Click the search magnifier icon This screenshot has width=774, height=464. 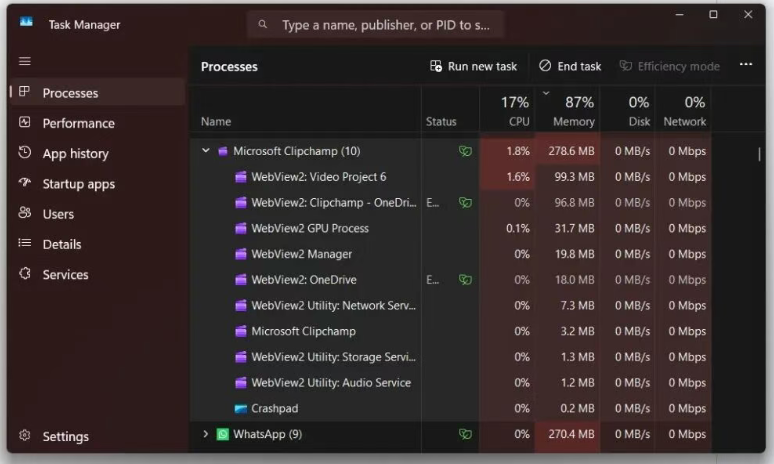pyautogui.click(x=263, y=24)
